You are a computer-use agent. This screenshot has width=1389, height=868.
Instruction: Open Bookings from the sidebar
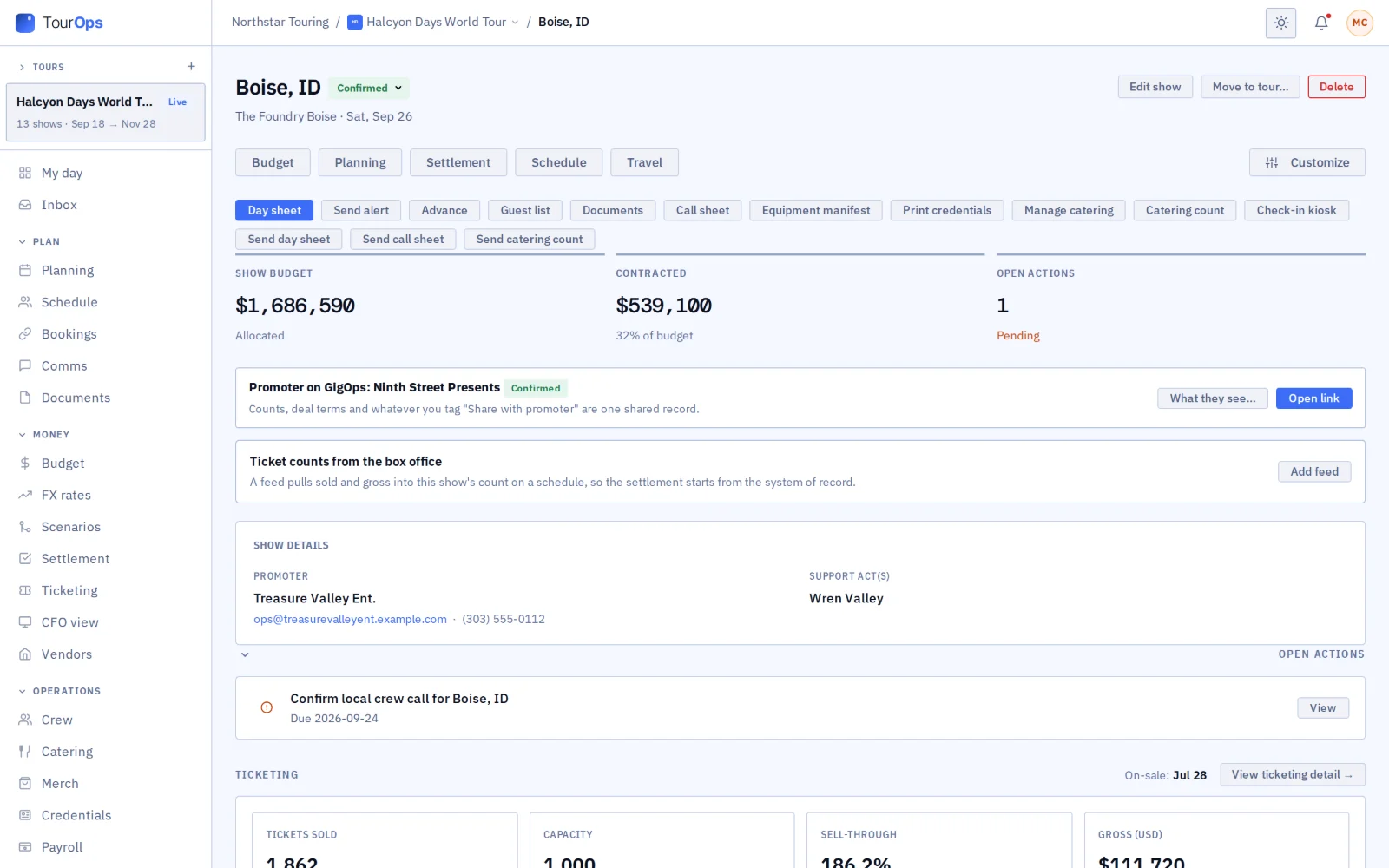(105, 334)
